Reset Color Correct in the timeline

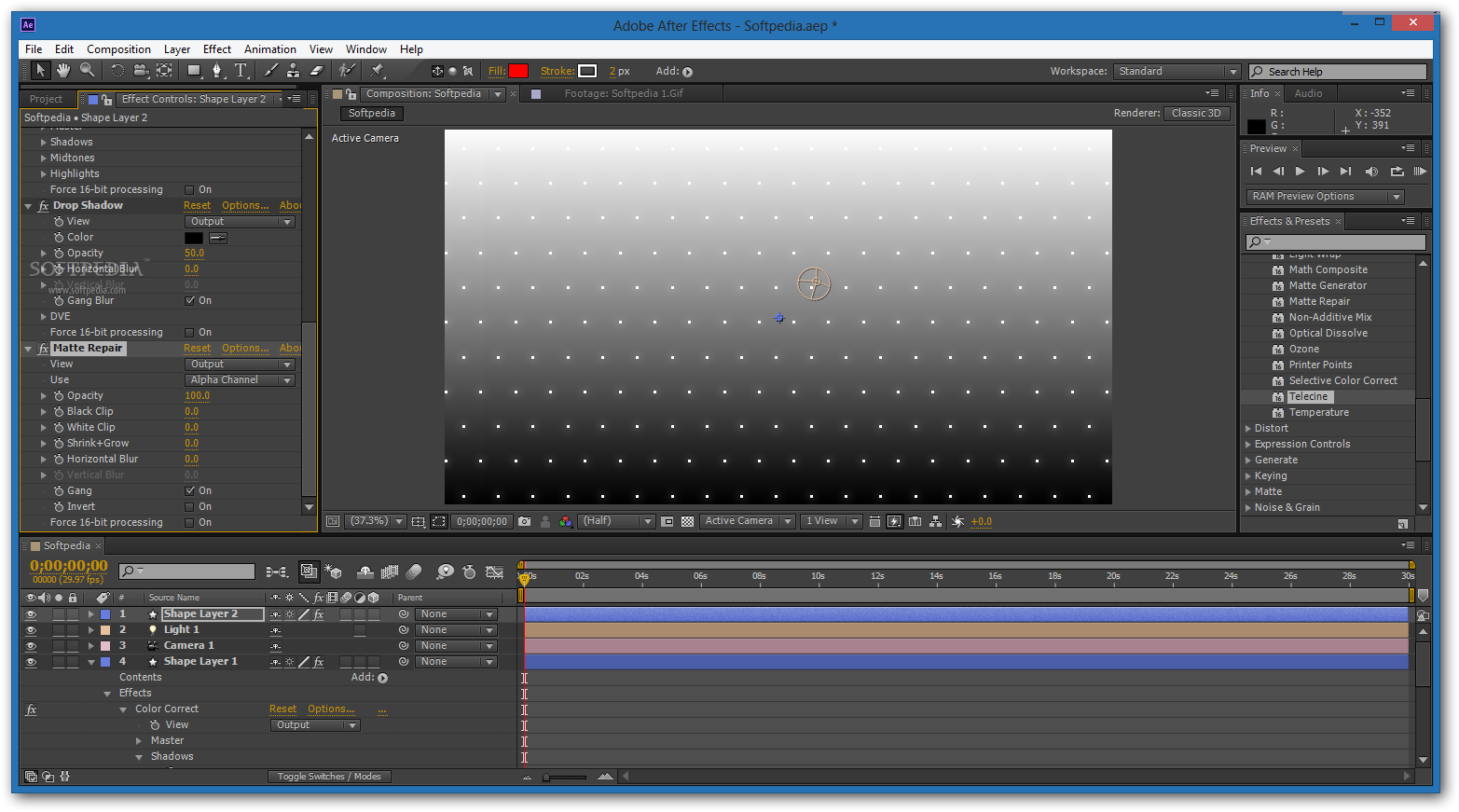pyautogui.click(x=282, y=709)
